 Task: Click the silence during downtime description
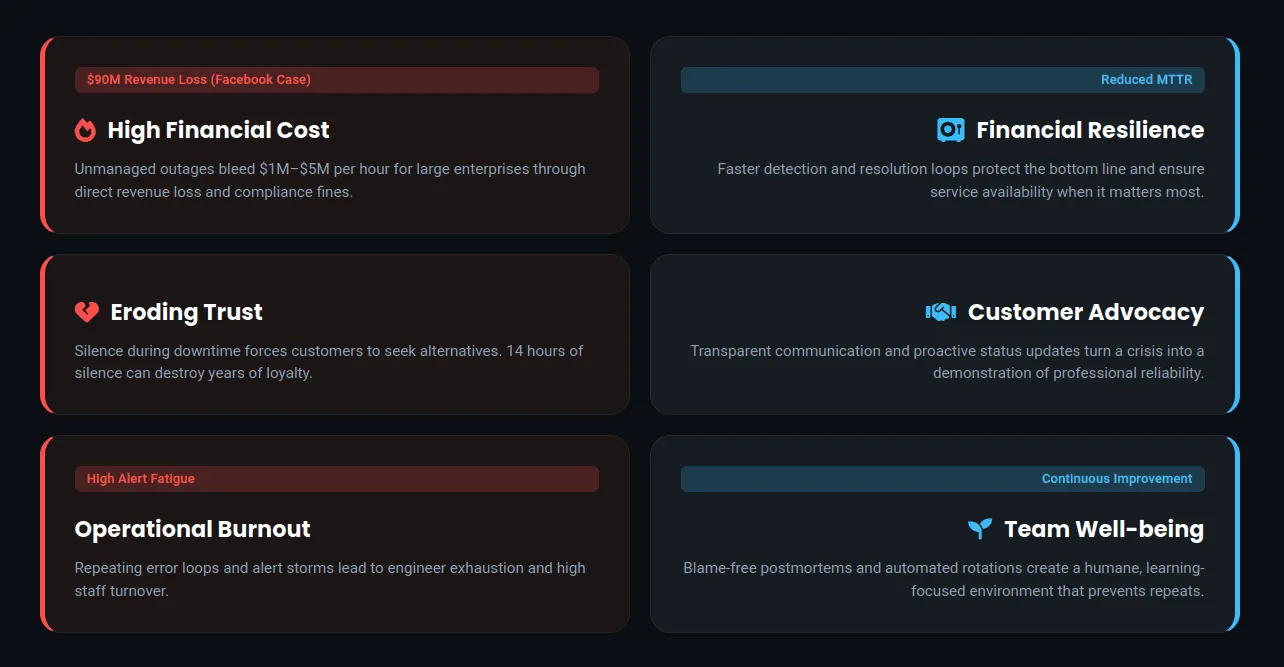tap(328, 362)
